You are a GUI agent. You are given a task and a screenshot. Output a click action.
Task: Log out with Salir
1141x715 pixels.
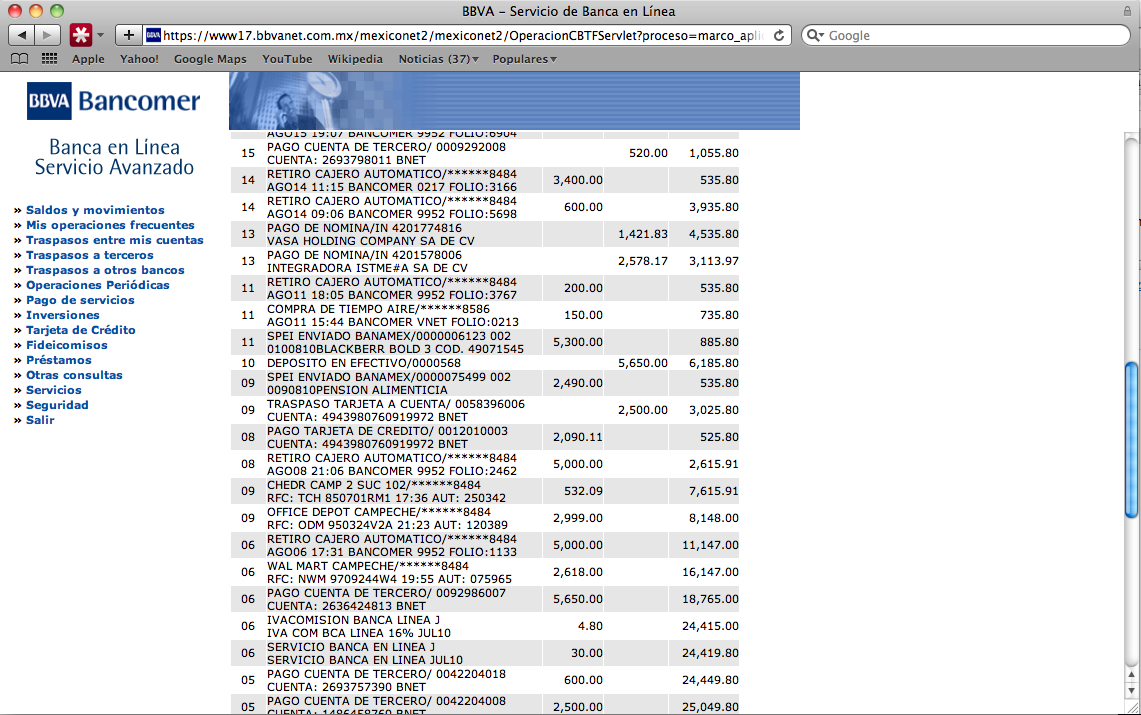click(40, 420)
